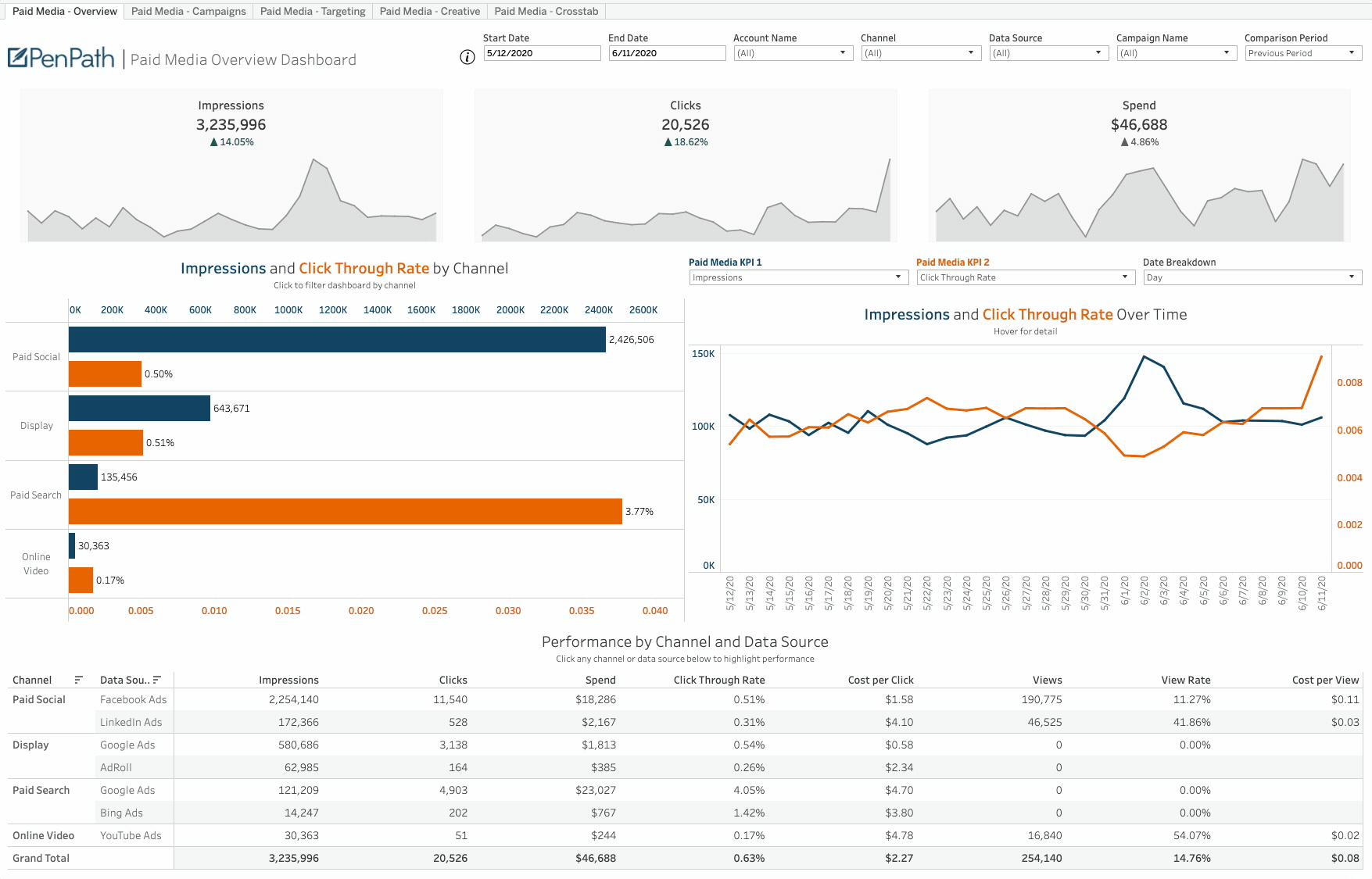This screenshot has height=879, width=1372.
Task: Click the Impressions peak on the time series line
Action: point(1144,356)
